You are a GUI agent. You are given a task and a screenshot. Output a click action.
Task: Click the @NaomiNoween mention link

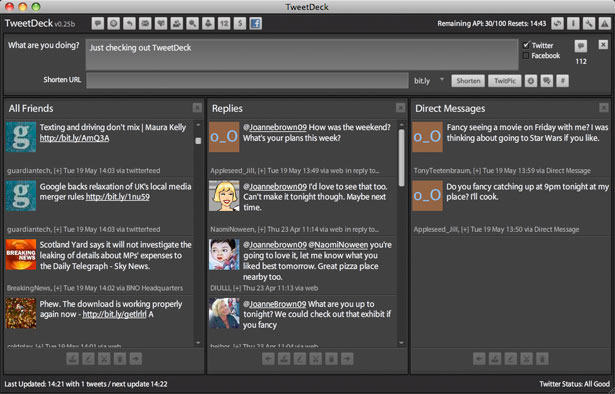[338, 245]
